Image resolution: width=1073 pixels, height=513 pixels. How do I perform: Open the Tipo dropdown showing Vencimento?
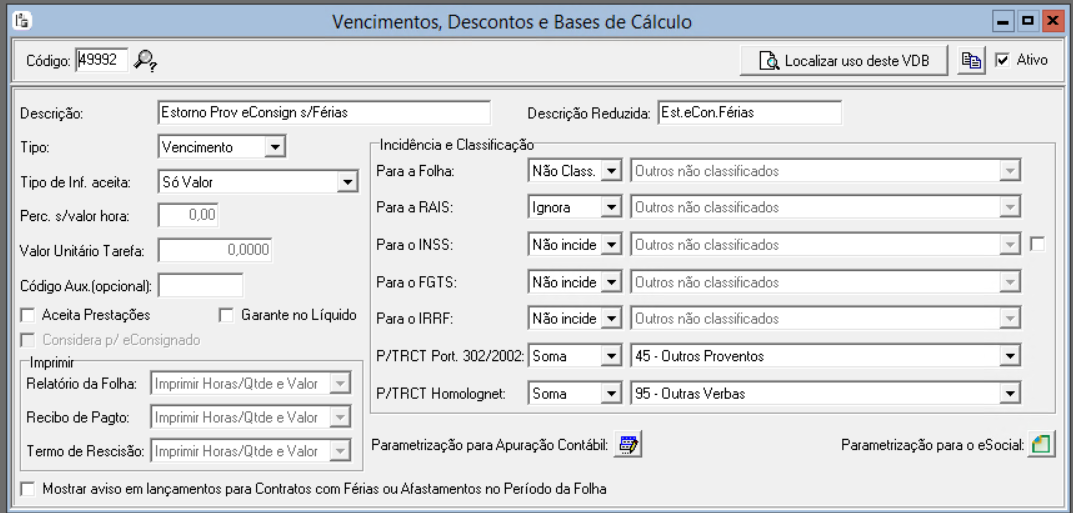[x=275, y=148]
